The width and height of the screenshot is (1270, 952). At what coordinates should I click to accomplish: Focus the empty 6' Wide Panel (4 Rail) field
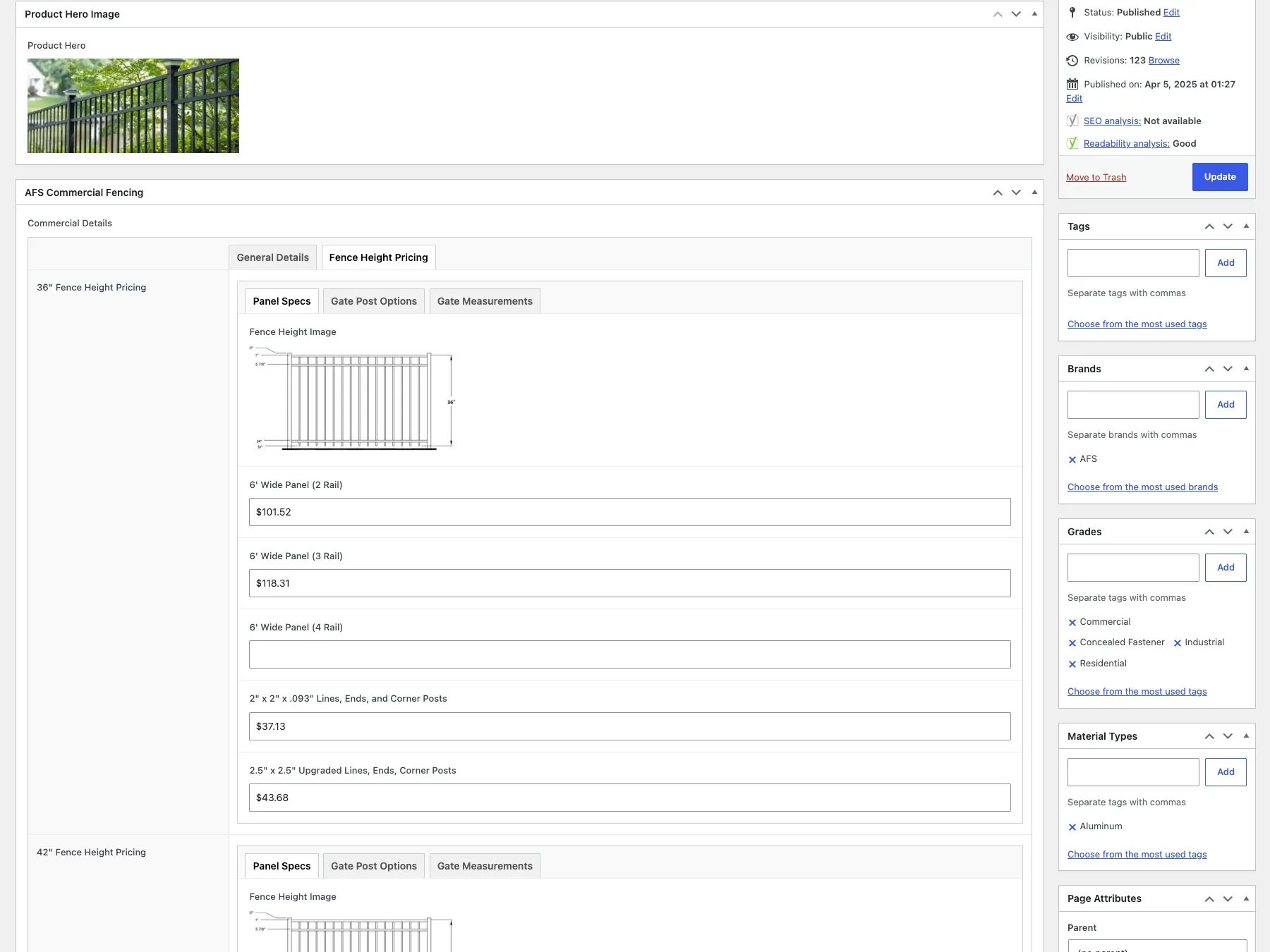(629, 654)
